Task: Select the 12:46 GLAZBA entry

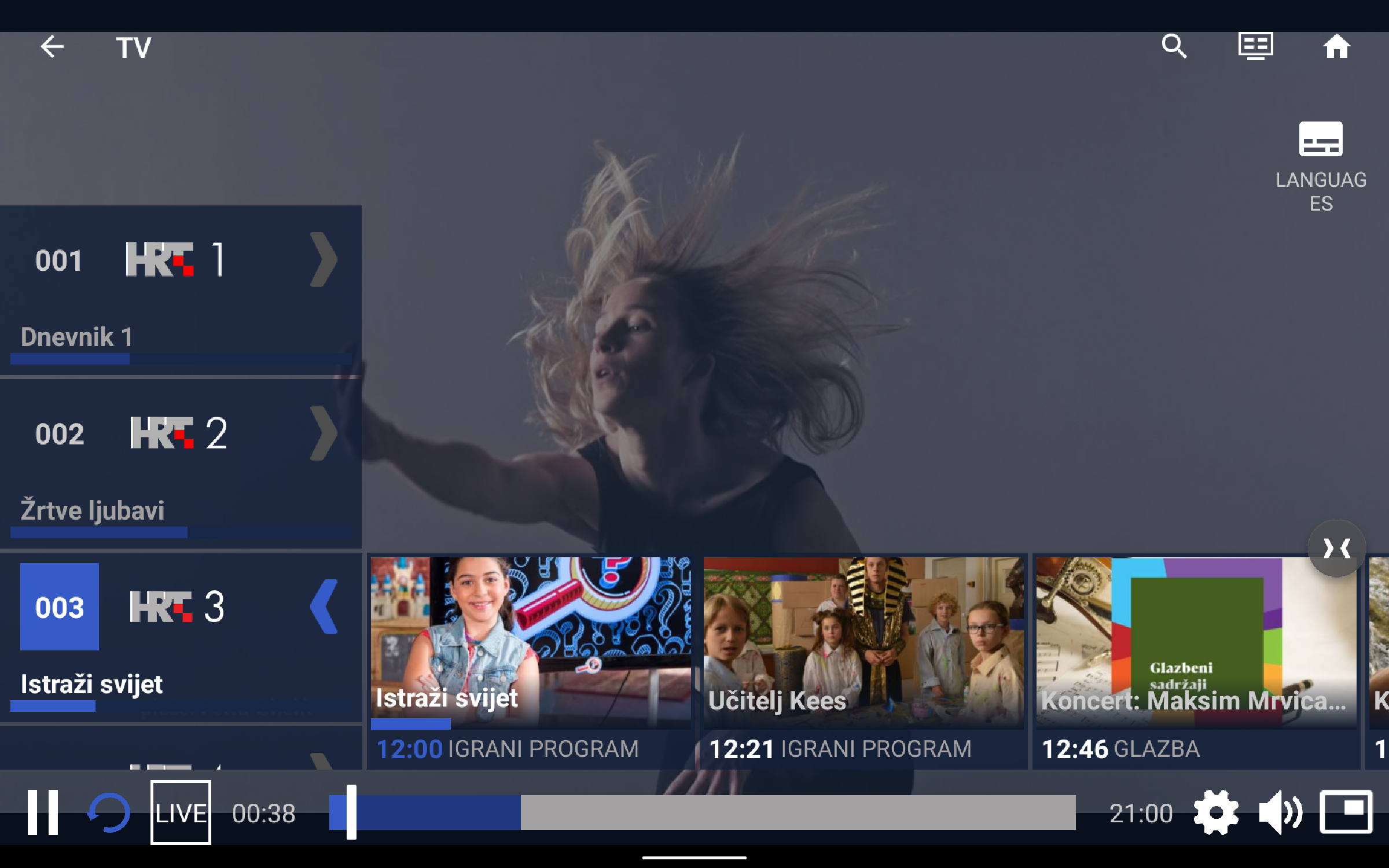Action: point(1120,749)
